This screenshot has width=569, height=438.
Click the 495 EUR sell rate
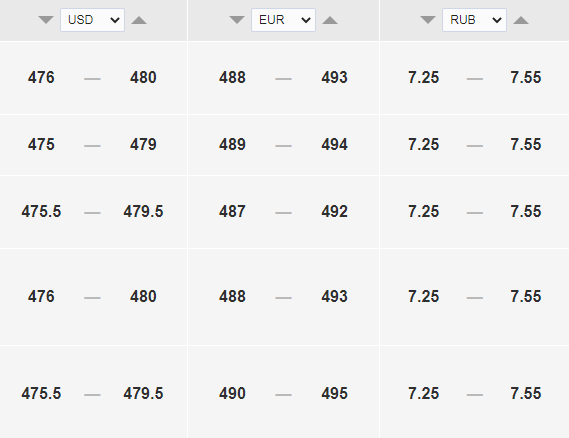coord(335,394)
